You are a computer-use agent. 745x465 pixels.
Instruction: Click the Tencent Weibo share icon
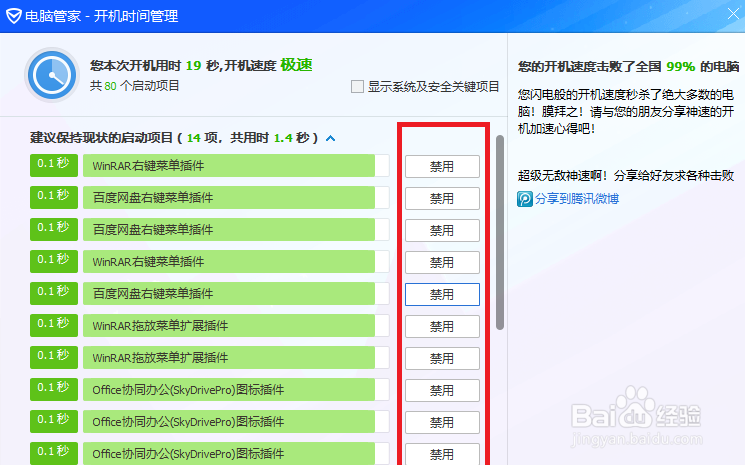[525, 199]
